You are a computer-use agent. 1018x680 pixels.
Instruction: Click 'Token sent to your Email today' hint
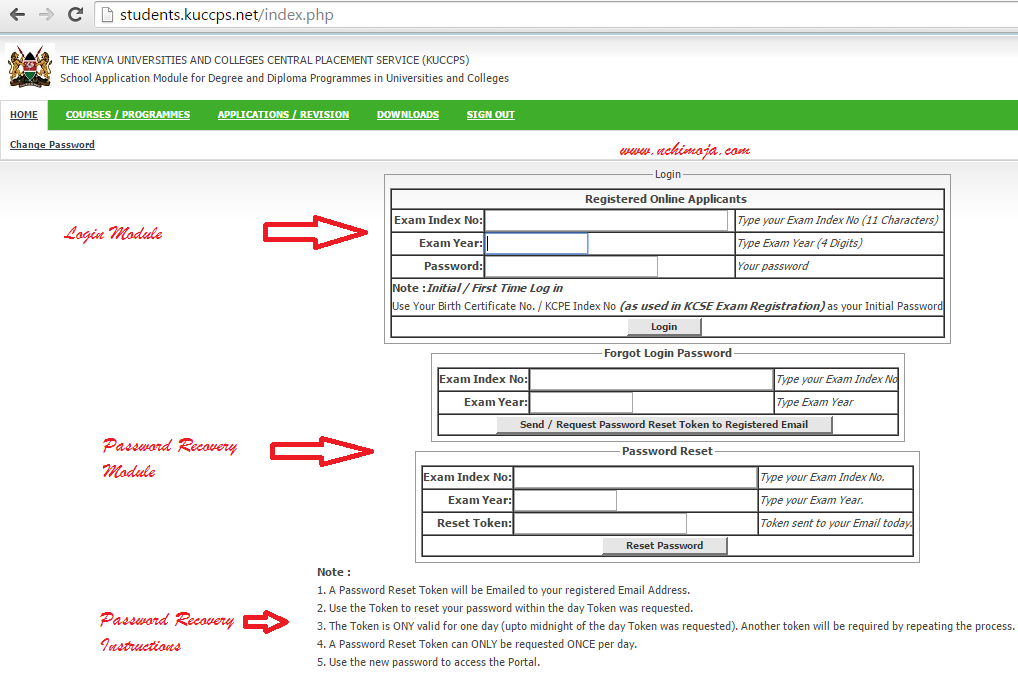coord(836,523)
